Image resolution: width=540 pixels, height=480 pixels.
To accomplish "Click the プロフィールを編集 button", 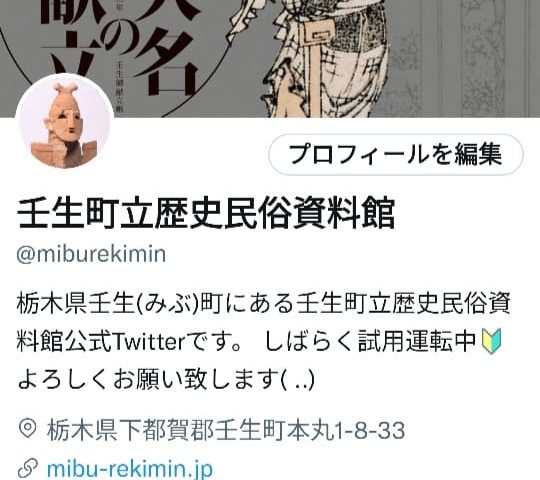I will click(x=396, y=155).
